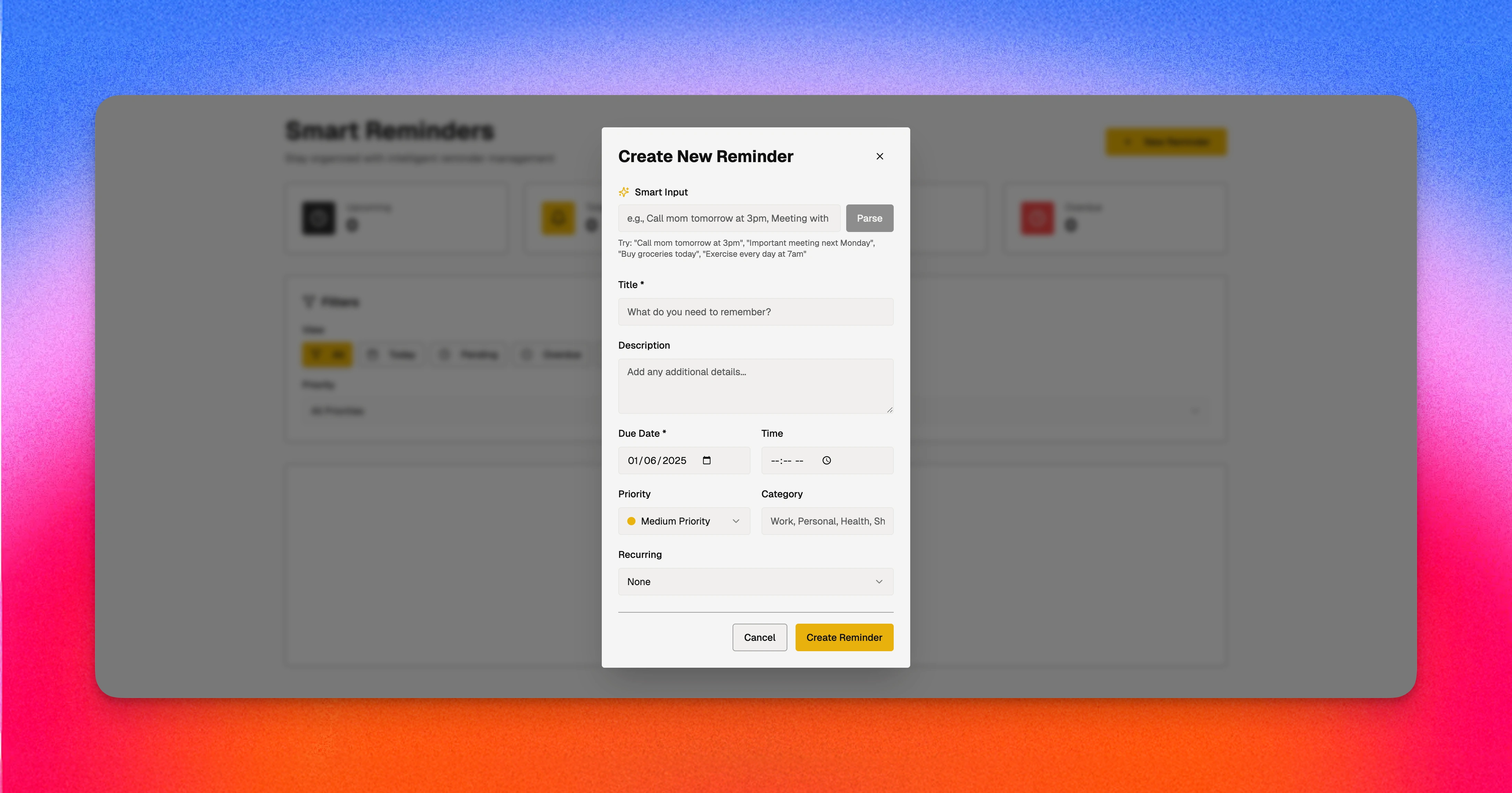Click the blurred black upcoming stat icon
1512x793 pixels.
click(x=318, y=218)
